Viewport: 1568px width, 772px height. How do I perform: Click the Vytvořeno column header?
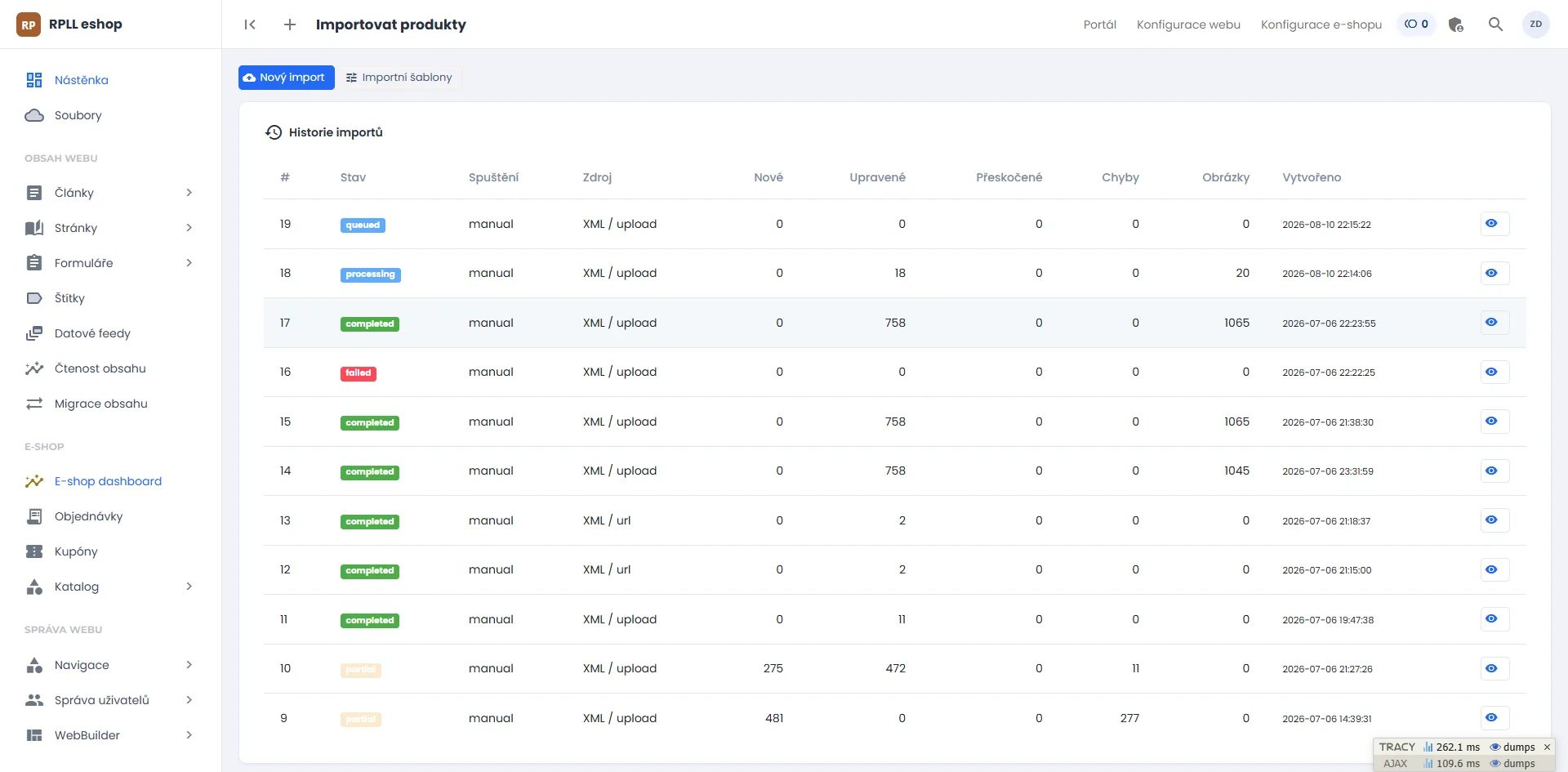tap(1312, 177)
